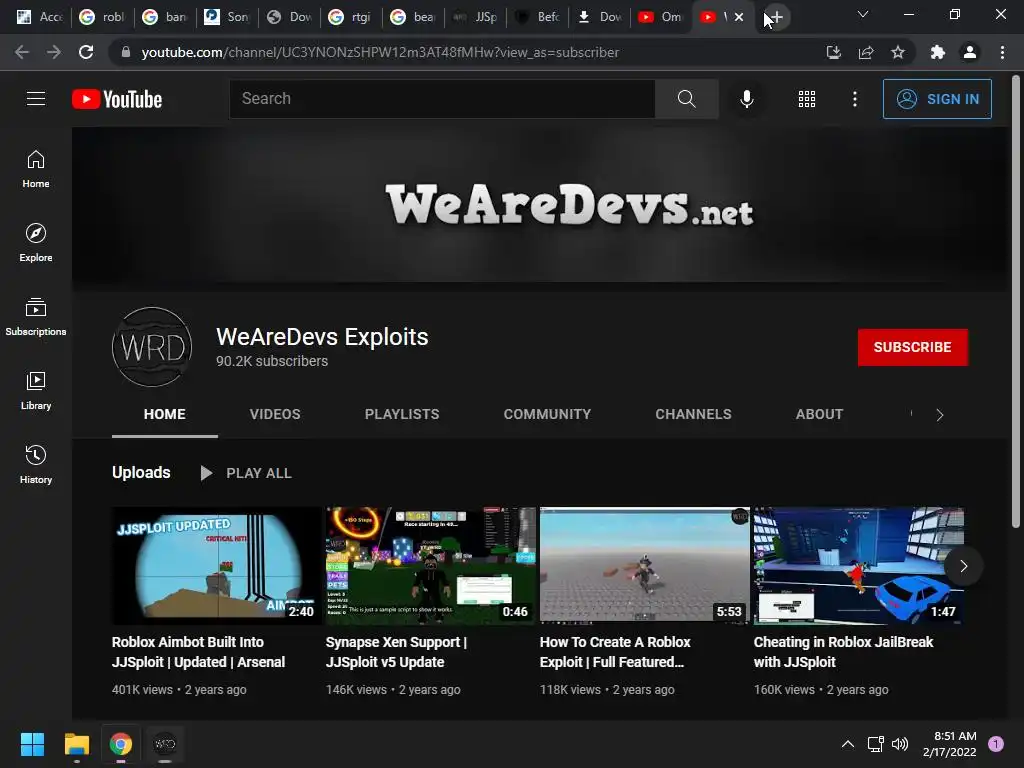Viewport: 1024px width, 768px height.
Task: Switch to the 'JJSp' browser tab
Action: click(475, 17)
